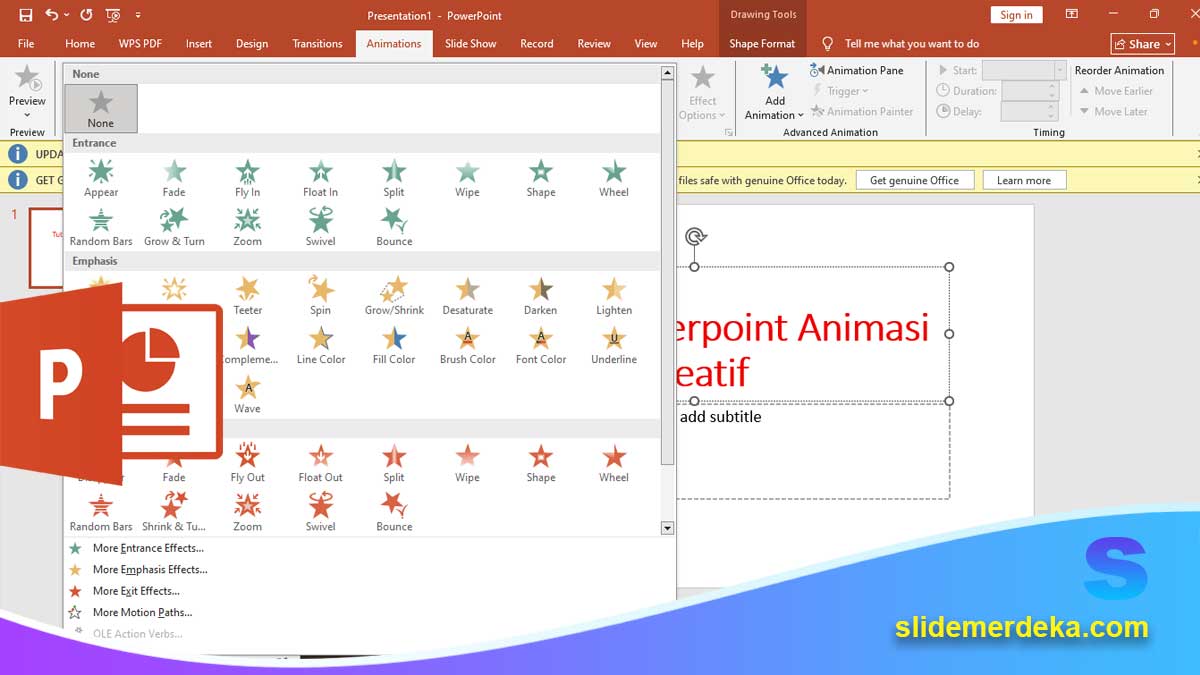This screenshot has height=675, width=1200.
Task: Open the Review tab
Action: click(x=594, y=43)
